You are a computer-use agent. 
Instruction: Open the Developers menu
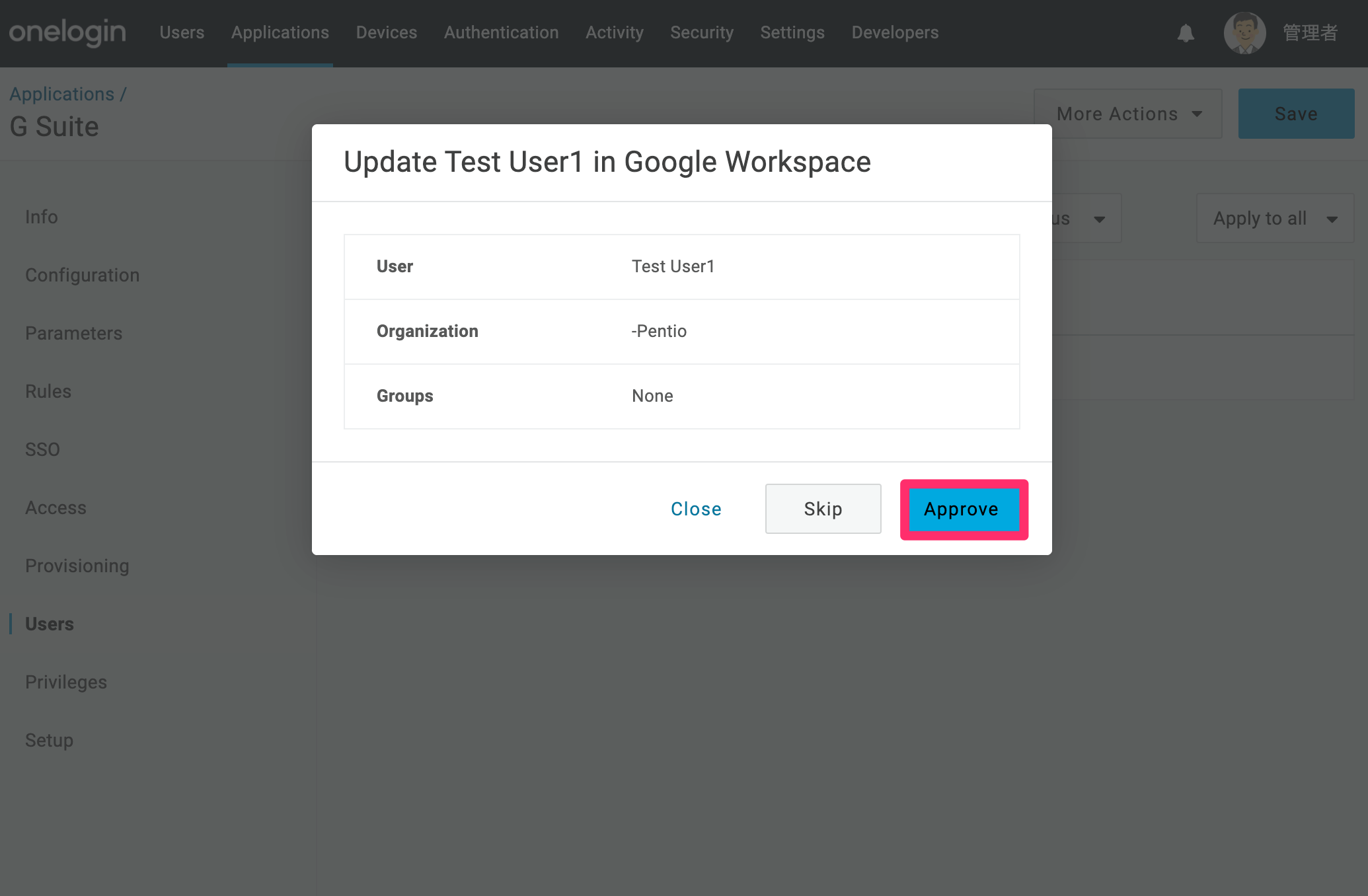pos(895,32)
